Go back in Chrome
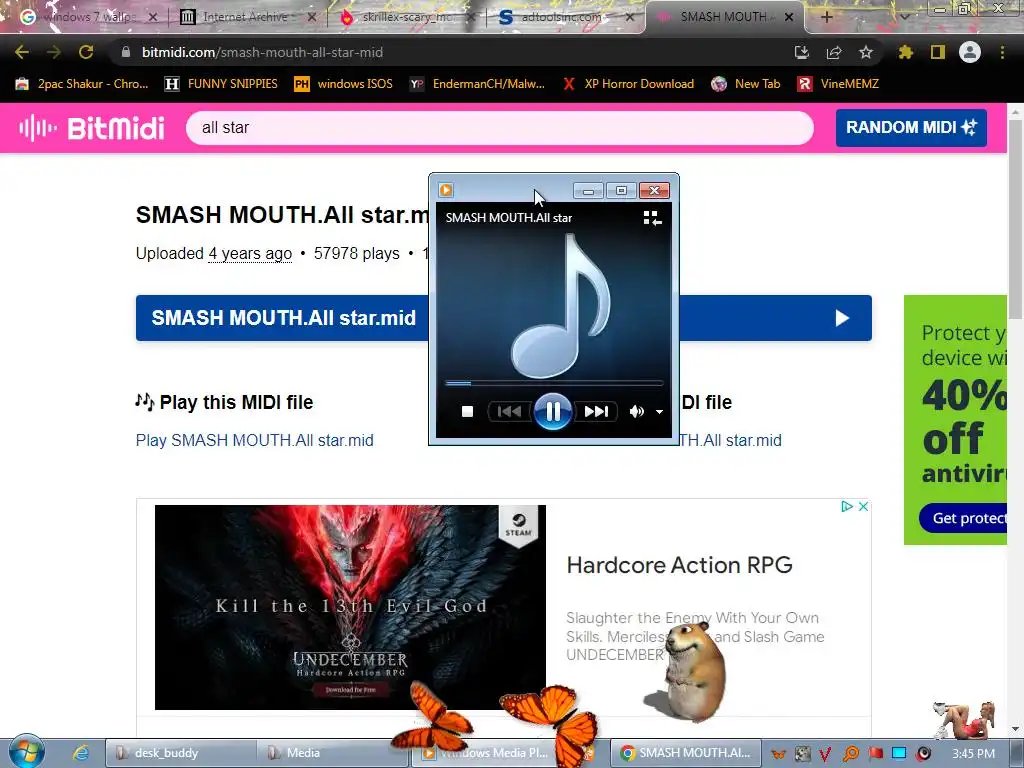 tap(22, 52)
